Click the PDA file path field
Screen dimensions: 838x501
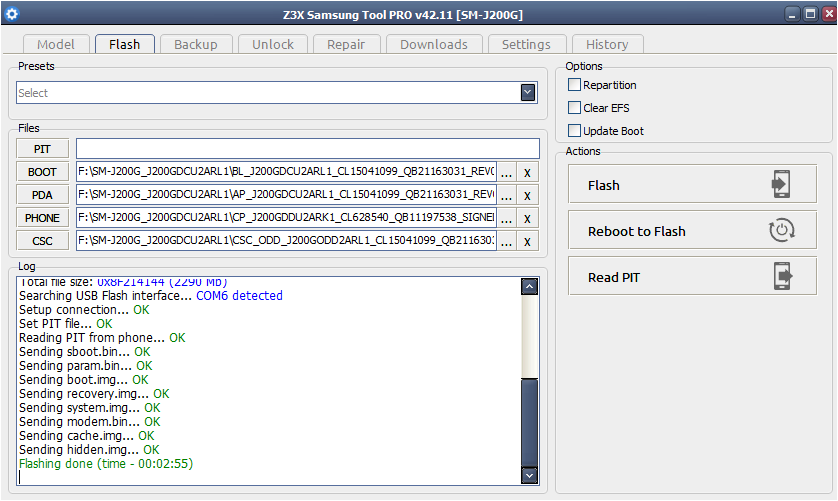coord(286,195)
